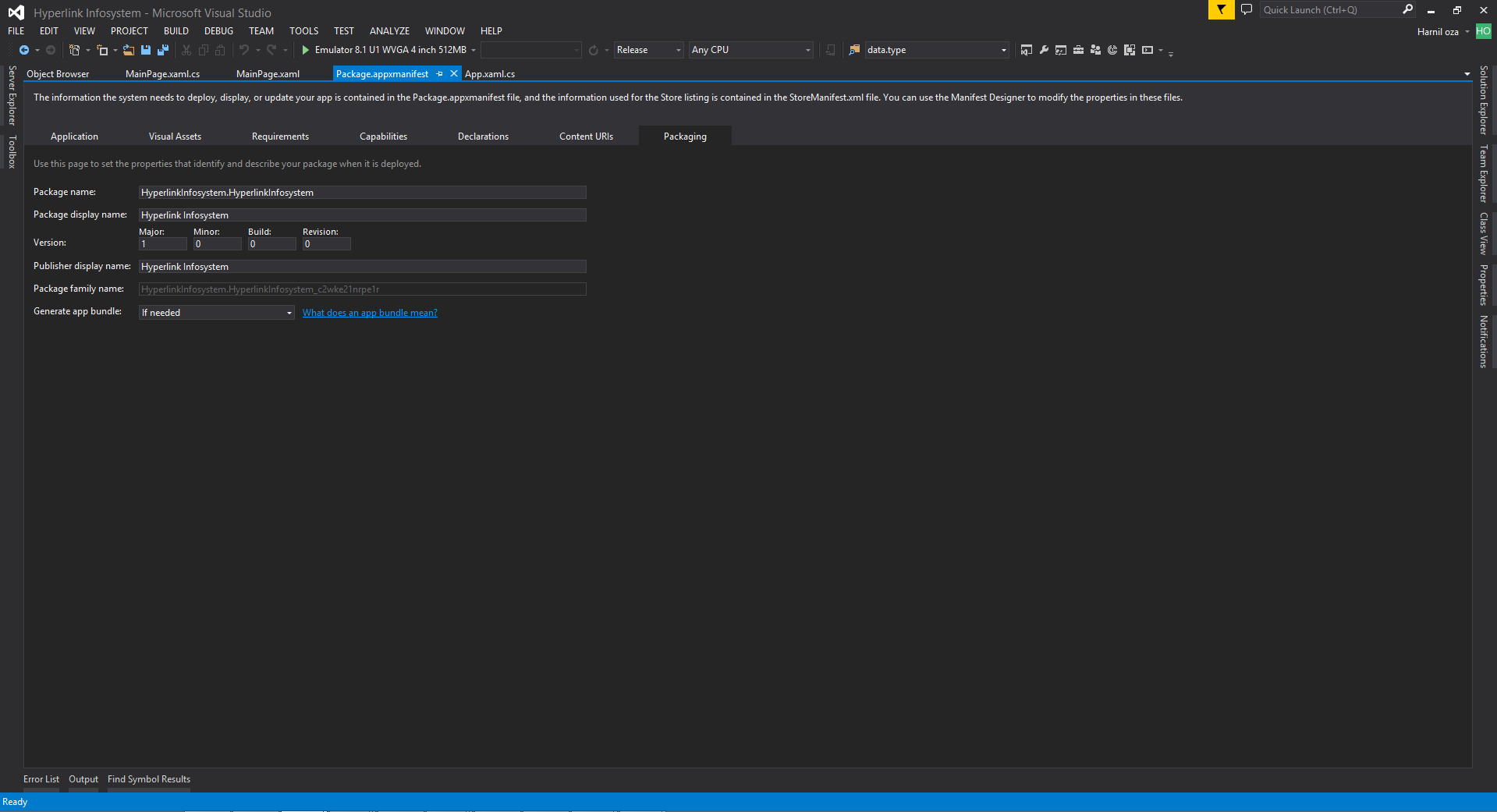This screenshot has width=1497, height=812.
Task: Expand the Harnil oza account dropdown
Action: (x=1467, y=32)
